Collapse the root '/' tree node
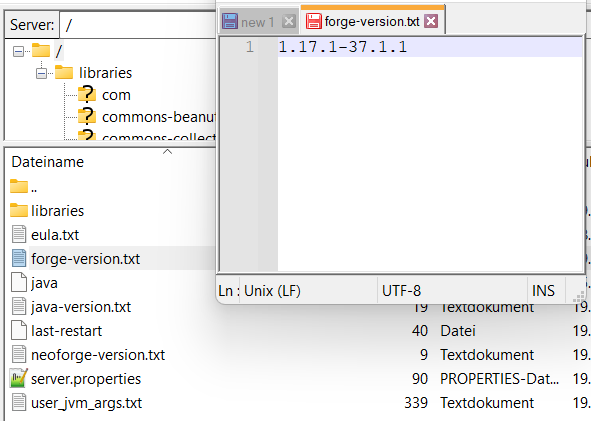This screenshot has height=421, width=591. (18, 51)
